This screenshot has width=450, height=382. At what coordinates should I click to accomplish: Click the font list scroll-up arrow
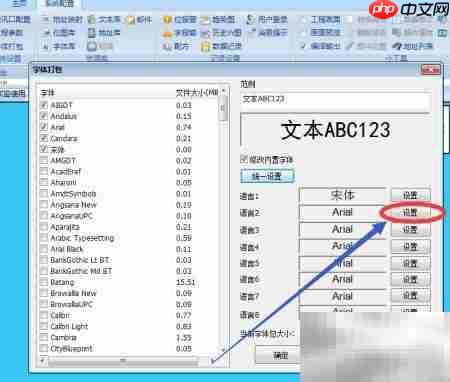point(223,92)
